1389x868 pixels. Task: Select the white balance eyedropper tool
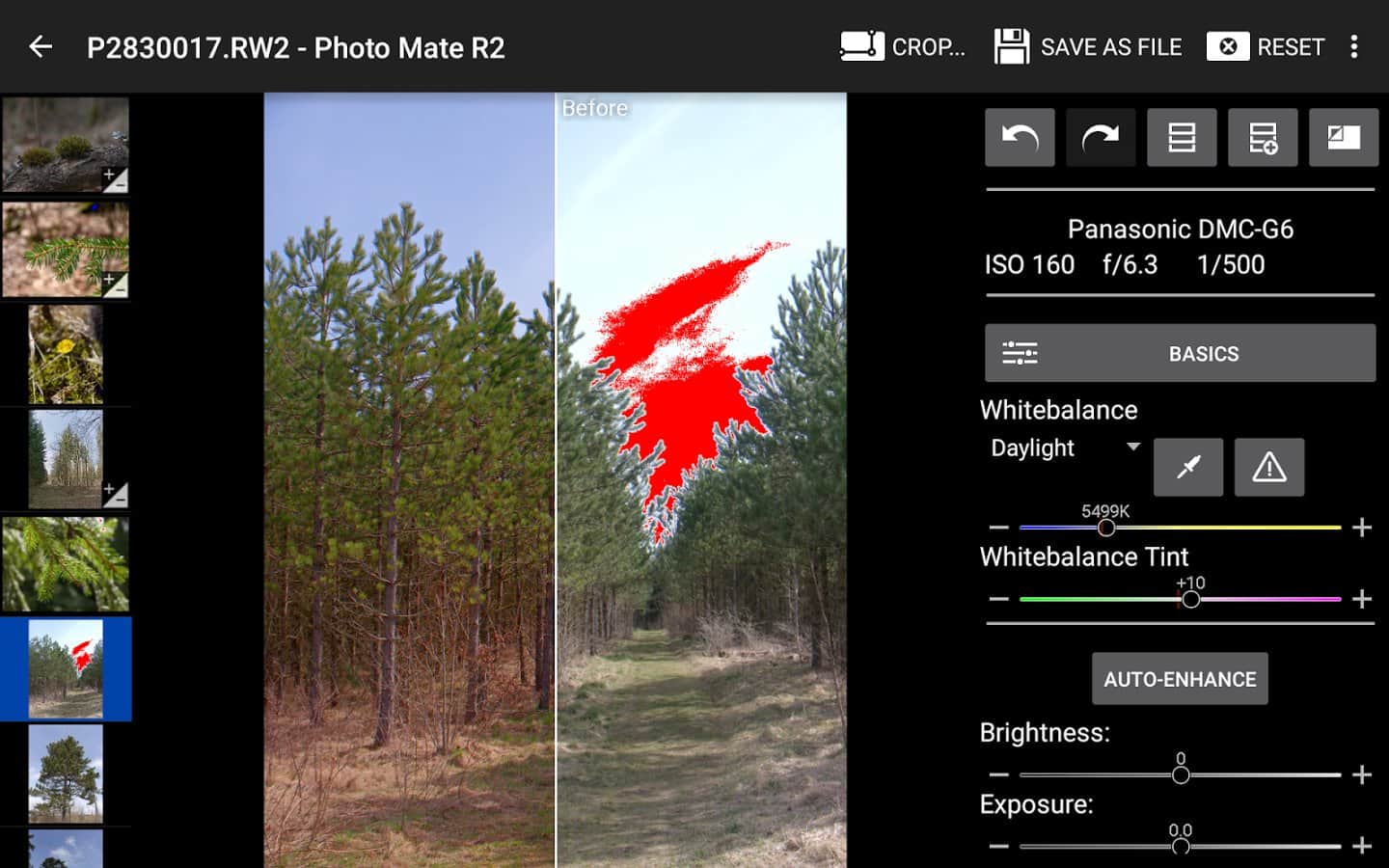click(x=1188, y=467)
